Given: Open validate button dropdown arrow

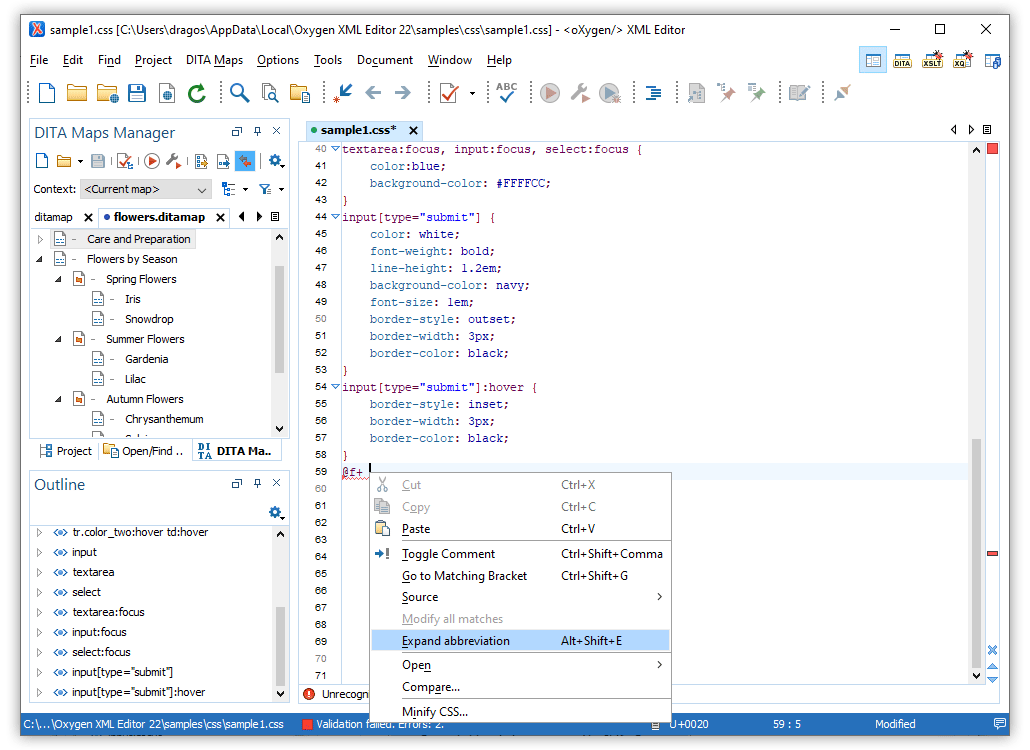Looking at the screenshot, I should point(472,93).
